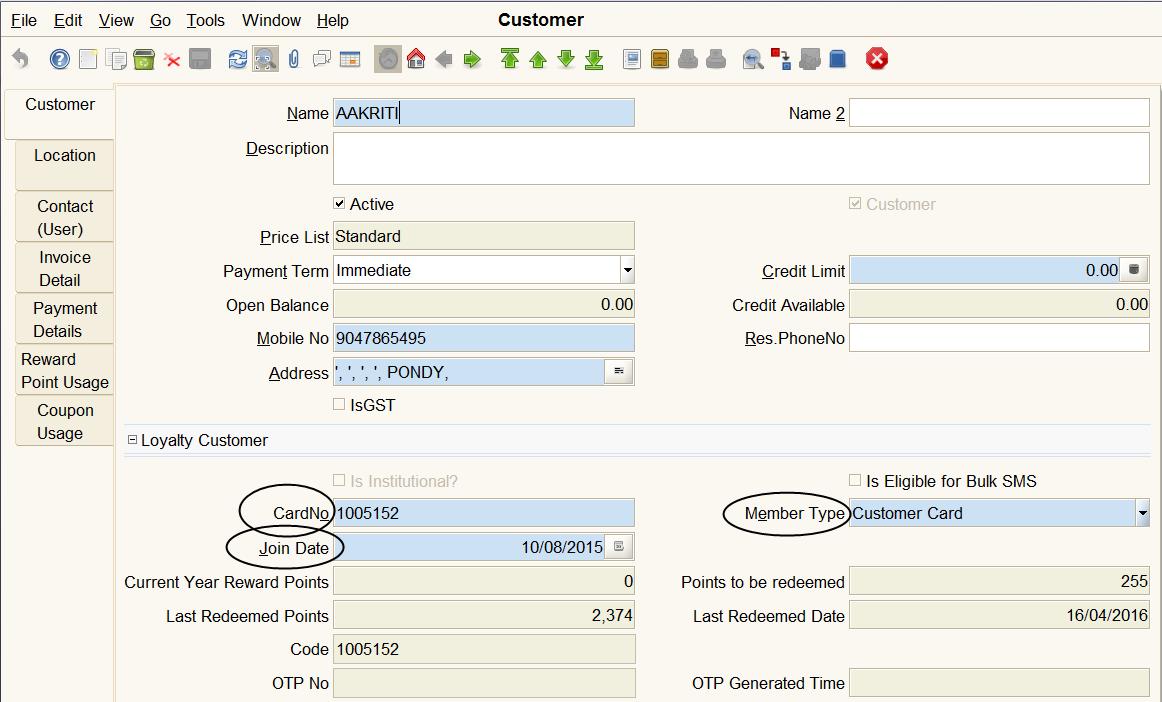The width and height of the screenshot is (1162, 702).
Task: Open the File menu
Action: tap(24, 21)
